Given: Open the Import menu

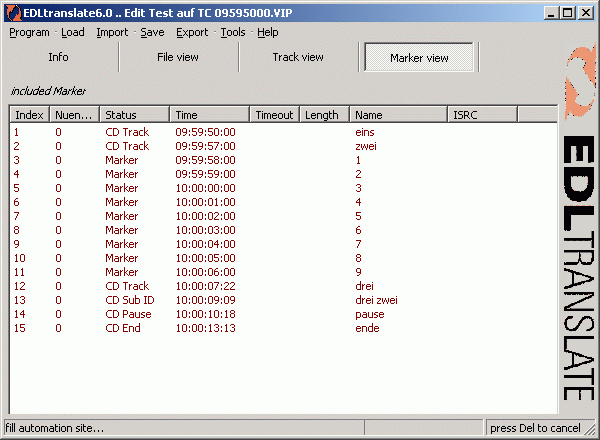Looking at the screenshot, I should click(x=112, y=32).
